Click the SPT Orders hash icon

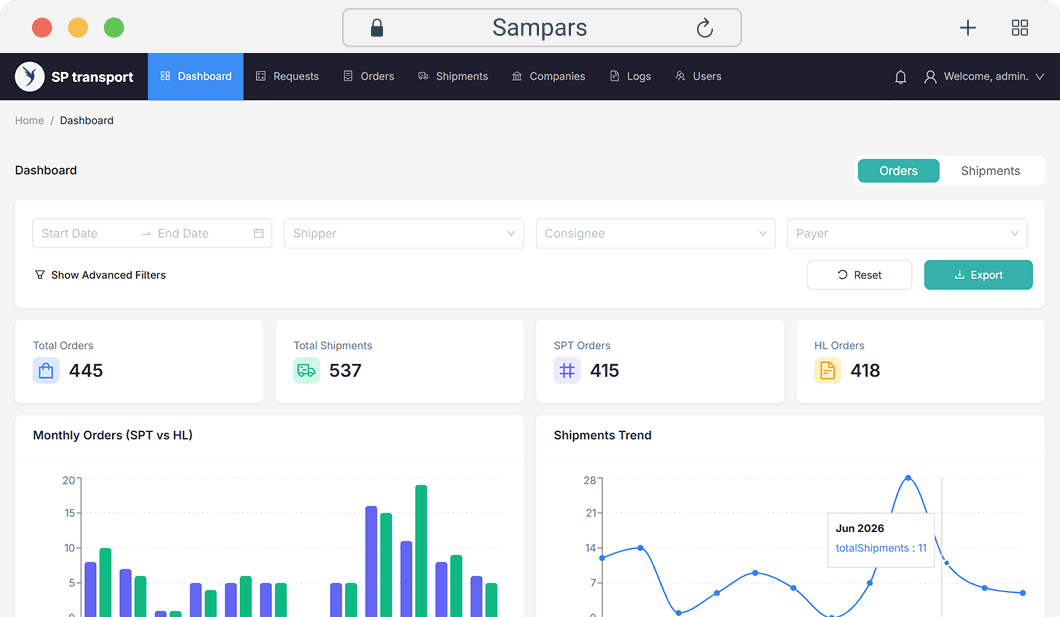coord(567,370)
